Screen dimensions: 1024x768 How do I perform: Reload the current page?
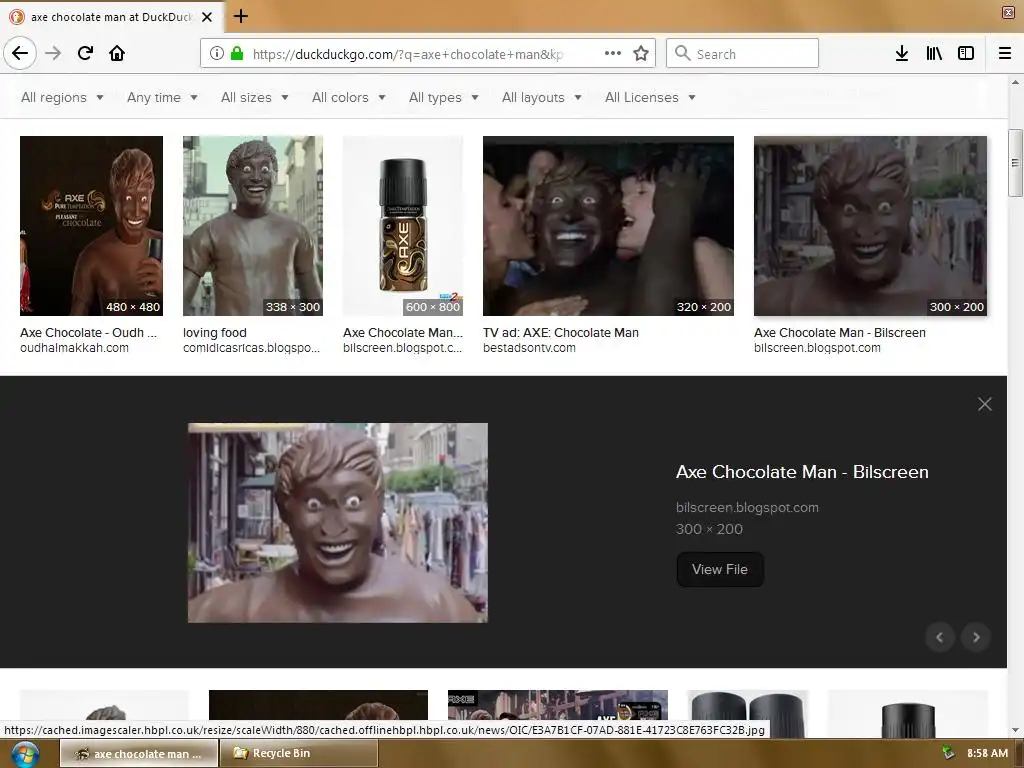click(86, 53)
